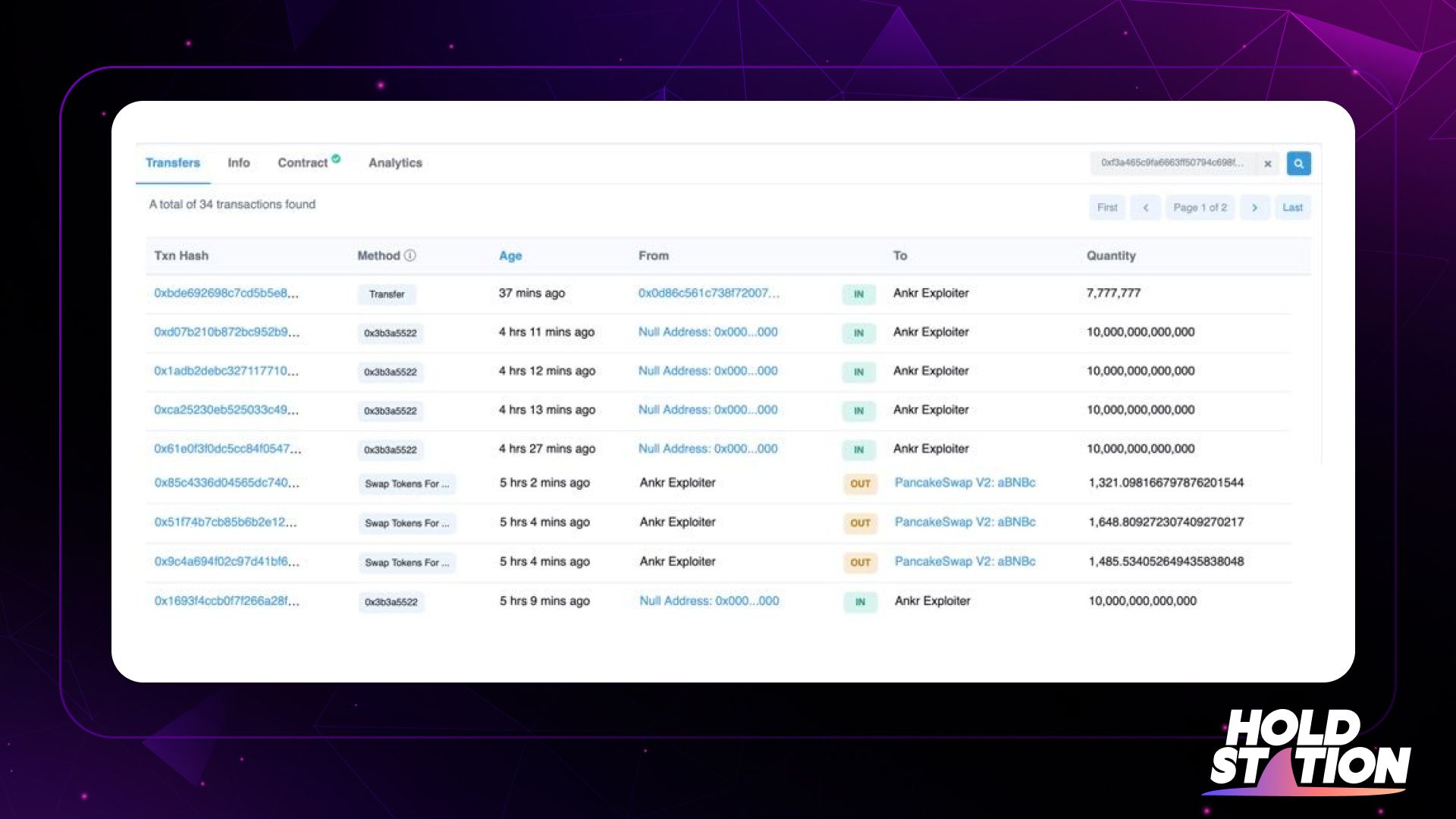Open transaction hash 0x51f74b7cb85b6b2e12...
Image resolution: width=1456 pixels, height=819 pixels.
pos(225,522)
